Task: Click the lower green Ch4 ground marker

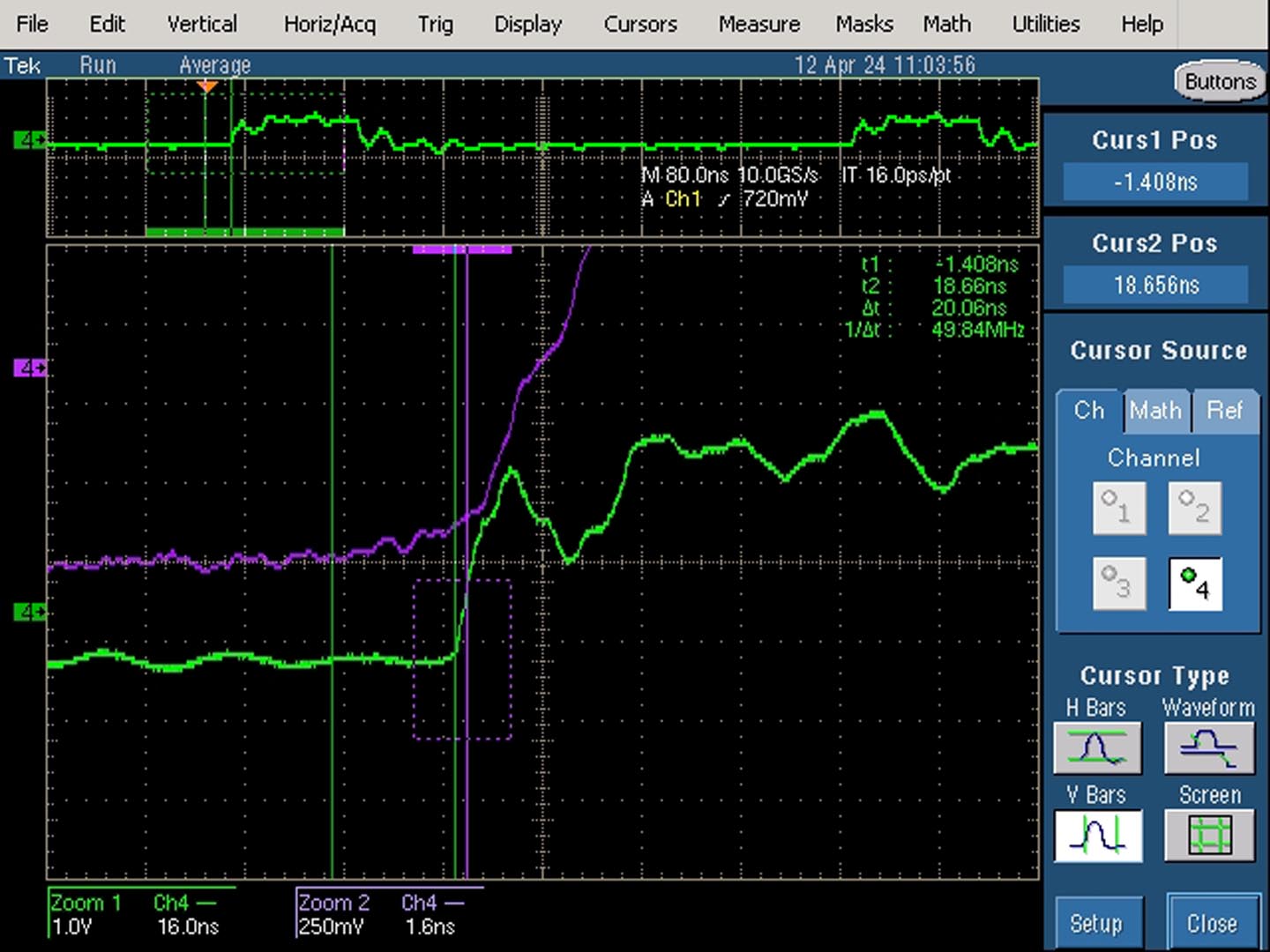Action: 30,612
